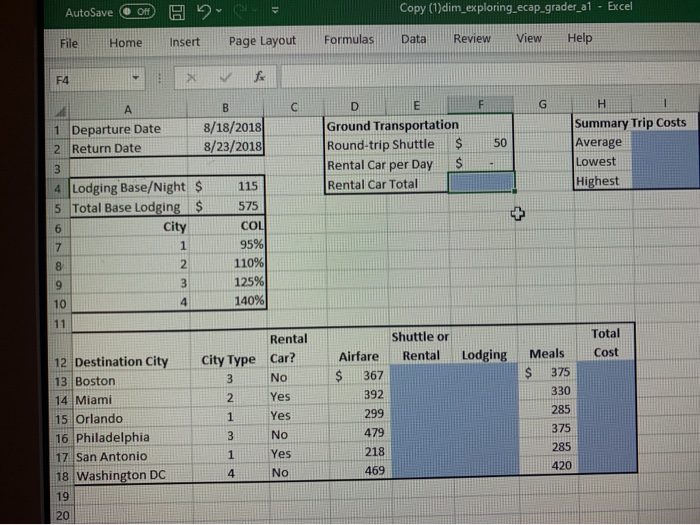Select the blue Rental Car Total cell
This screenshot has height=525, width=700.
[x=481, y=182]
